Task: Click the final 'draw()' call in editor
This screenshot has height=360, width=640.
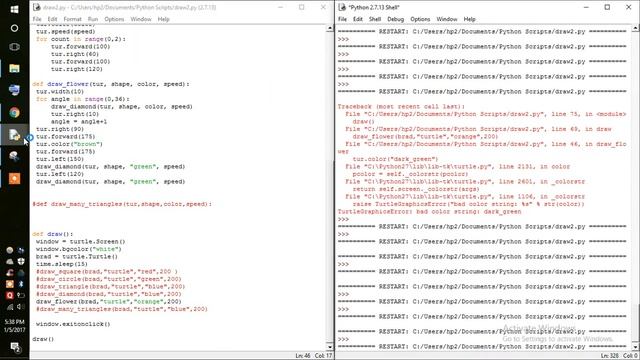Action: [43, 339]
